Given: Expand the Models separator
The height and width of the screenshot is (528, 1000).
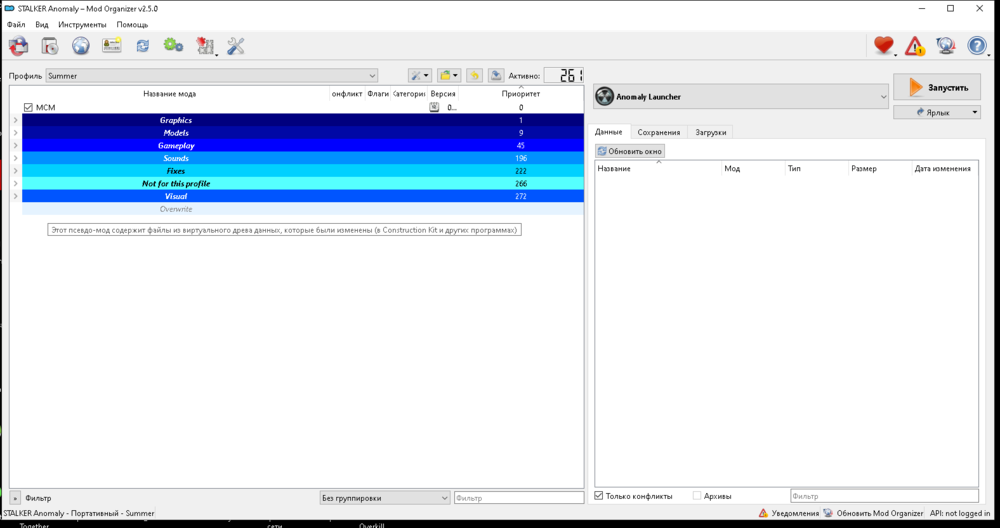Looking at the screenshot, I should [x=15, y=133].
